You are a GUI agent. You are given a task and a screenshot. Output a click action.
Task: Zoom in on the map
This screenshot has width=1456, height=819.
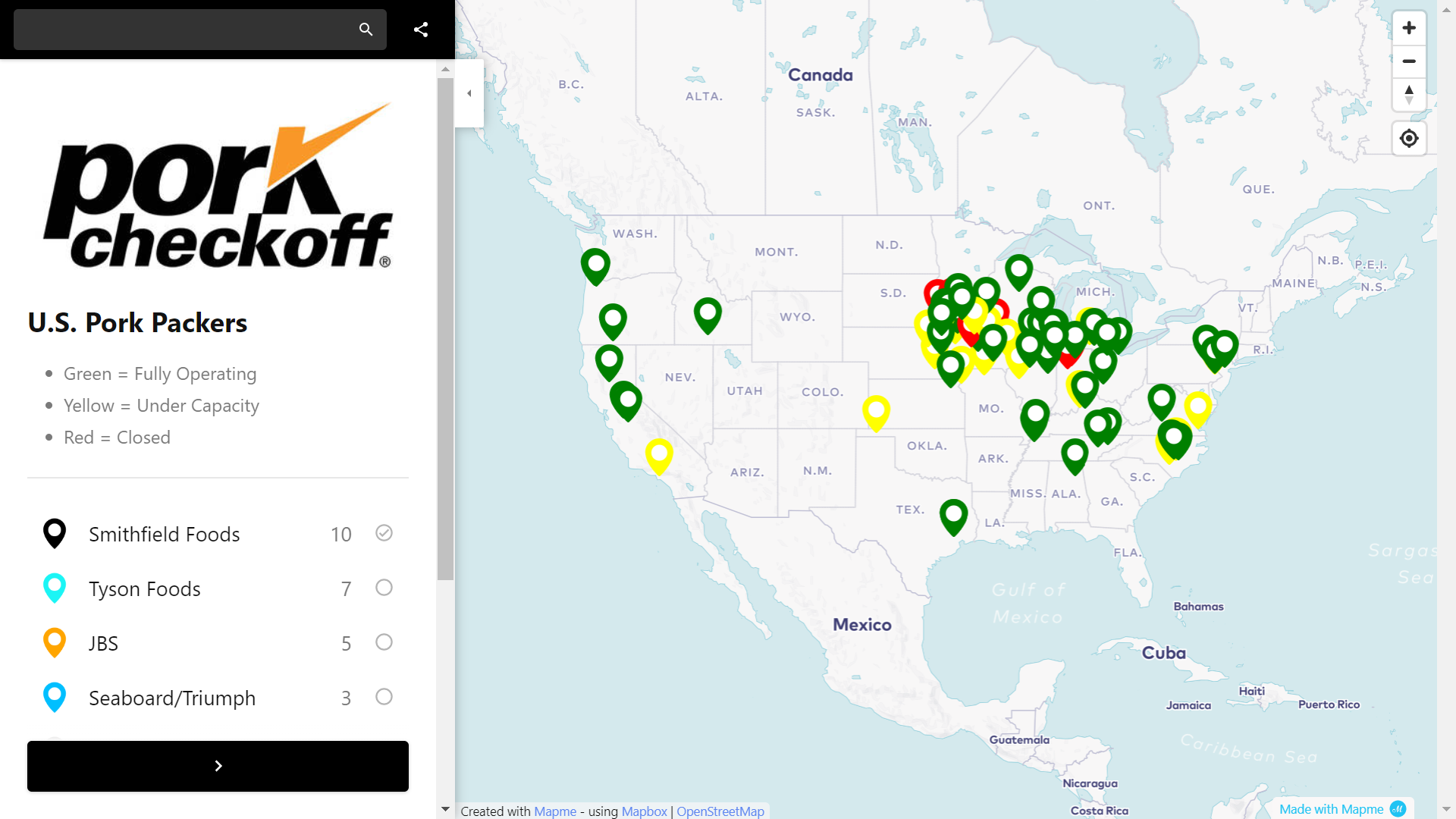click(x=1409, y=27)
